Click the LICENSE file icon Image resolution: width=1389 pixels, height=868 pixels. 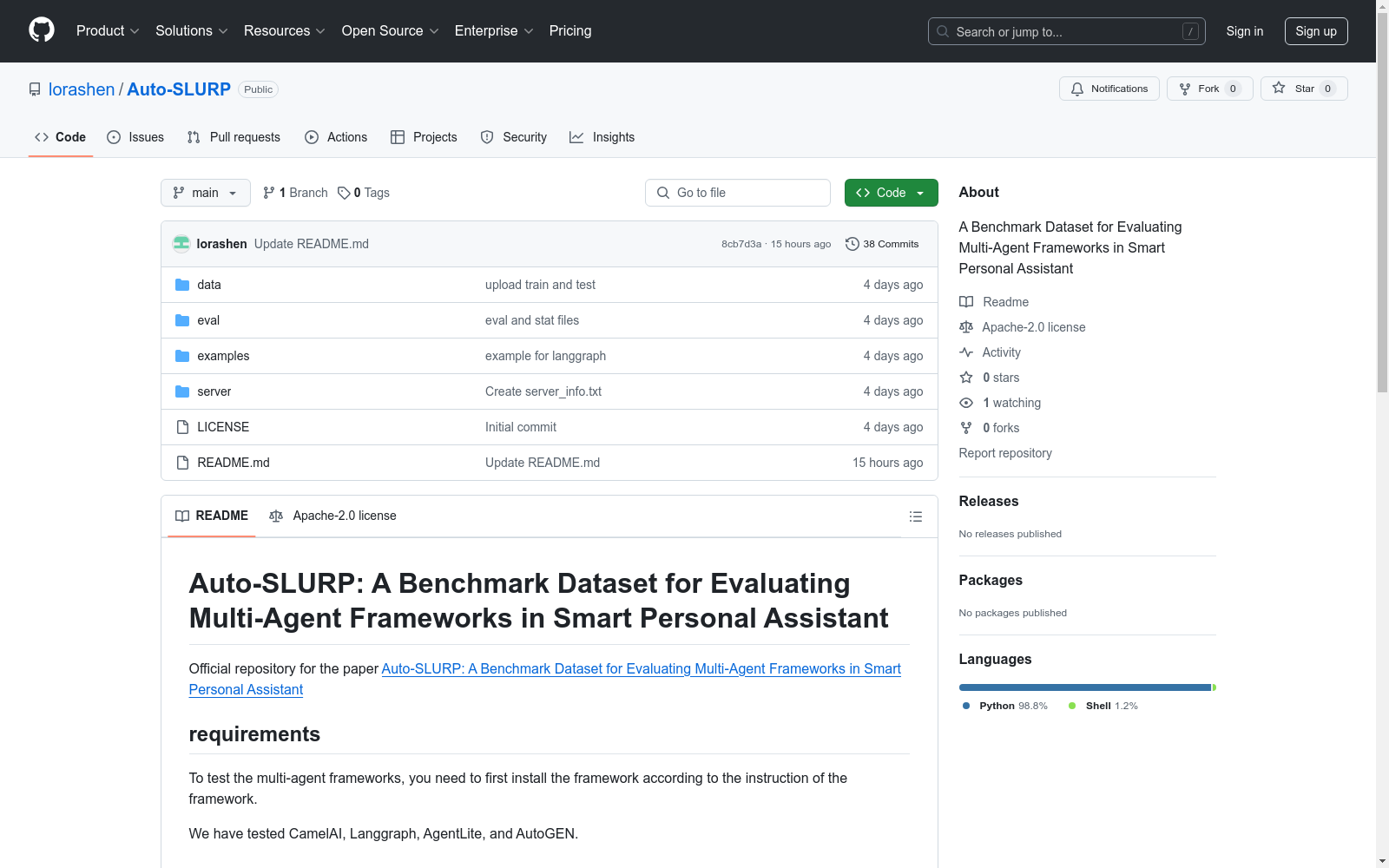pyautogui.click(x=182, y=427)
